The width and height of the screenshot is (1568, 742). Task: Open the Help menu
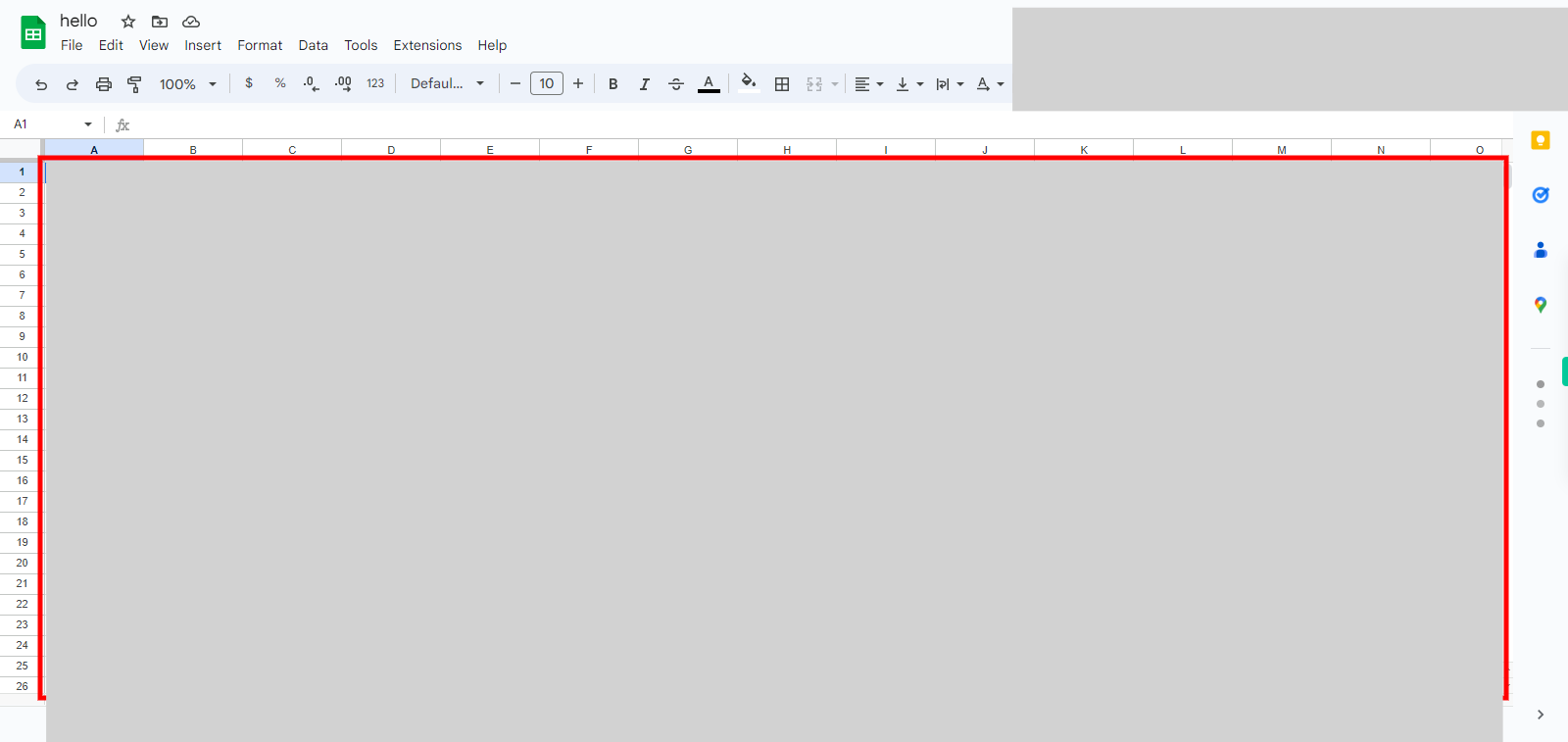(492, 45)
